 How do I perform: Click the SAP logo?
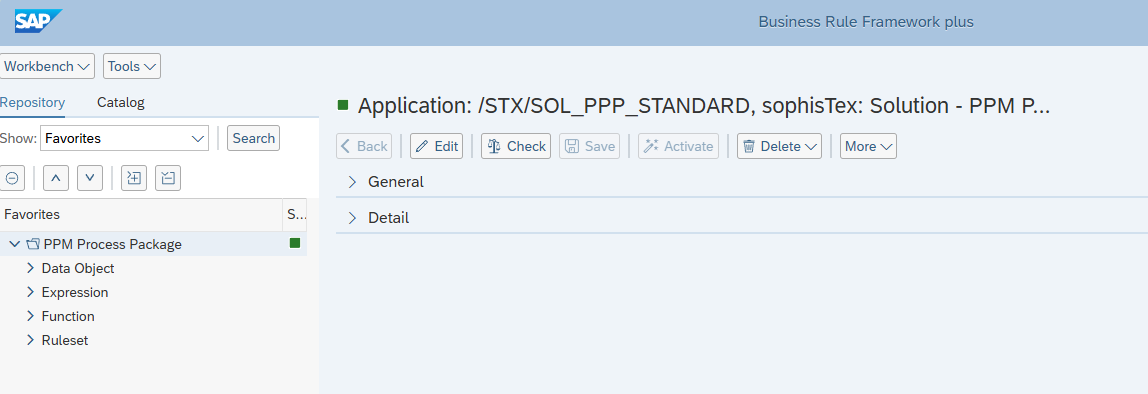(38, 21)
